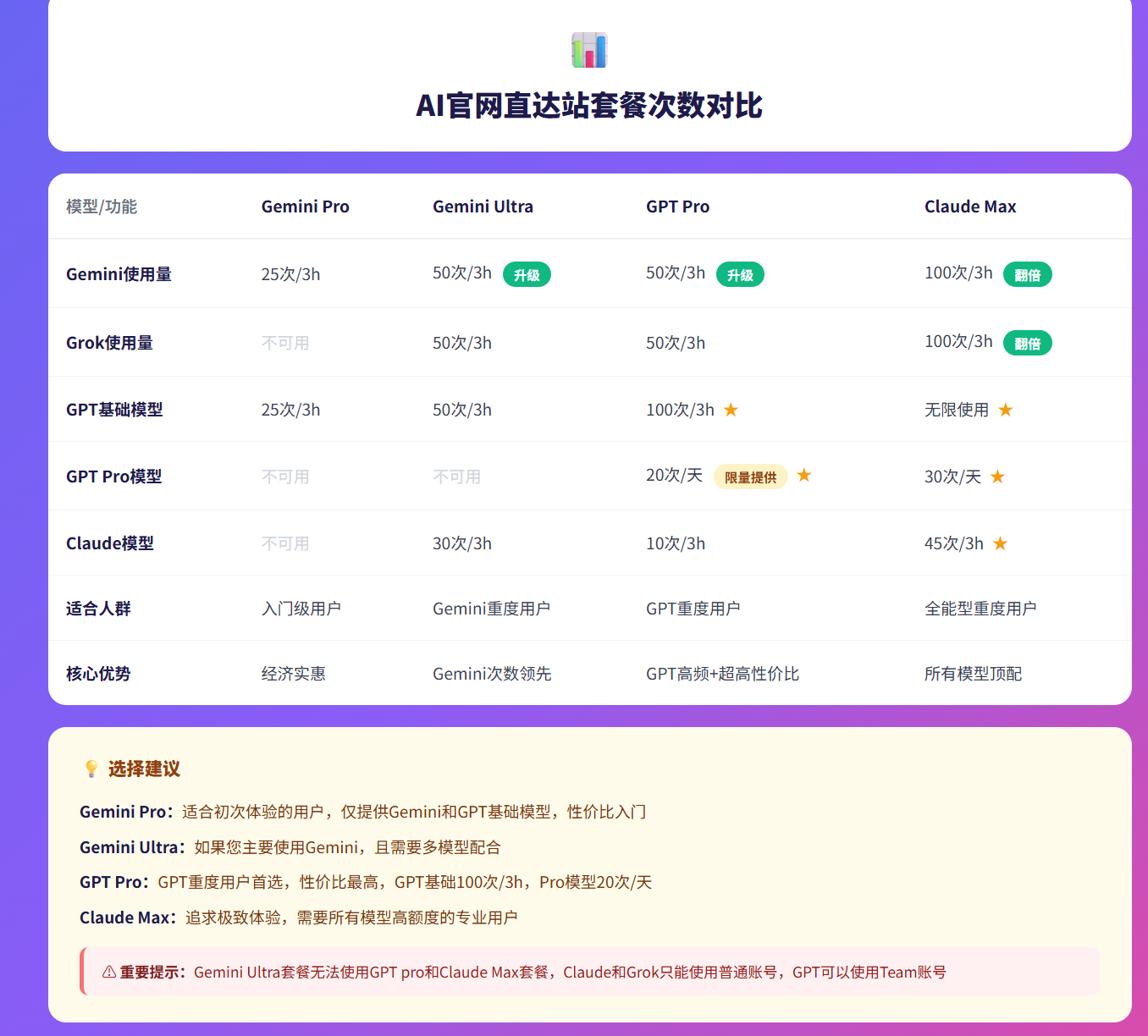Click the Claude Max recommendation line
The image size is (1148, 1036).
click(x=298, y=918)
